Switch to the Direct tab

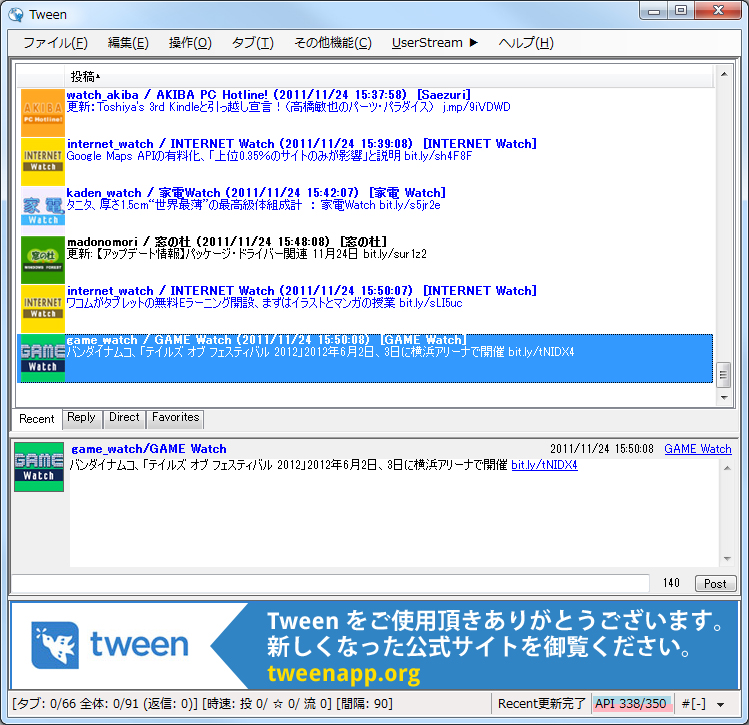pyautogui.click(x=124, y=417)
